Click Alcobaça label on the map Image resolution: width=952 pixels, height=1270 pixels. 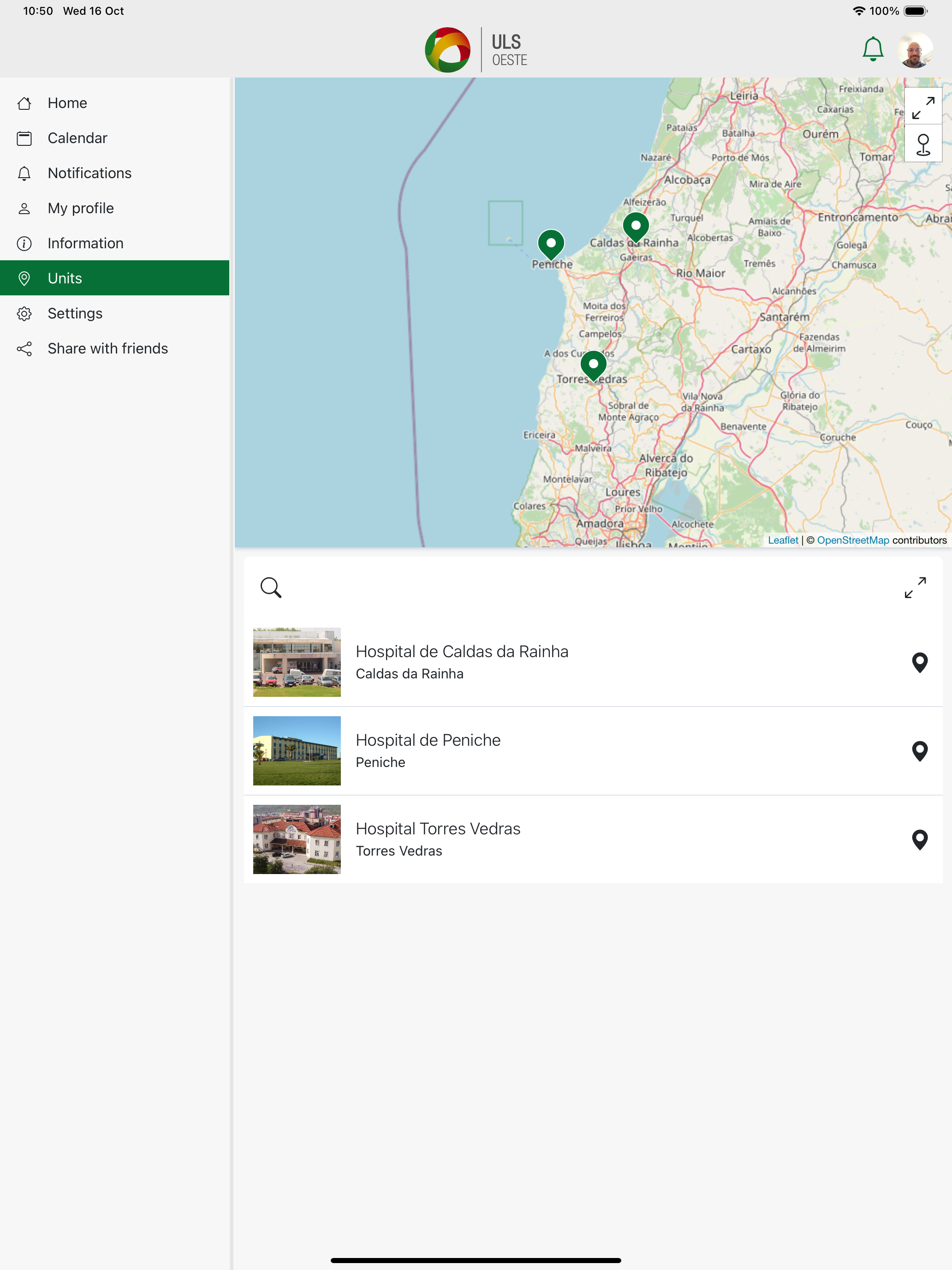[687, 180]
